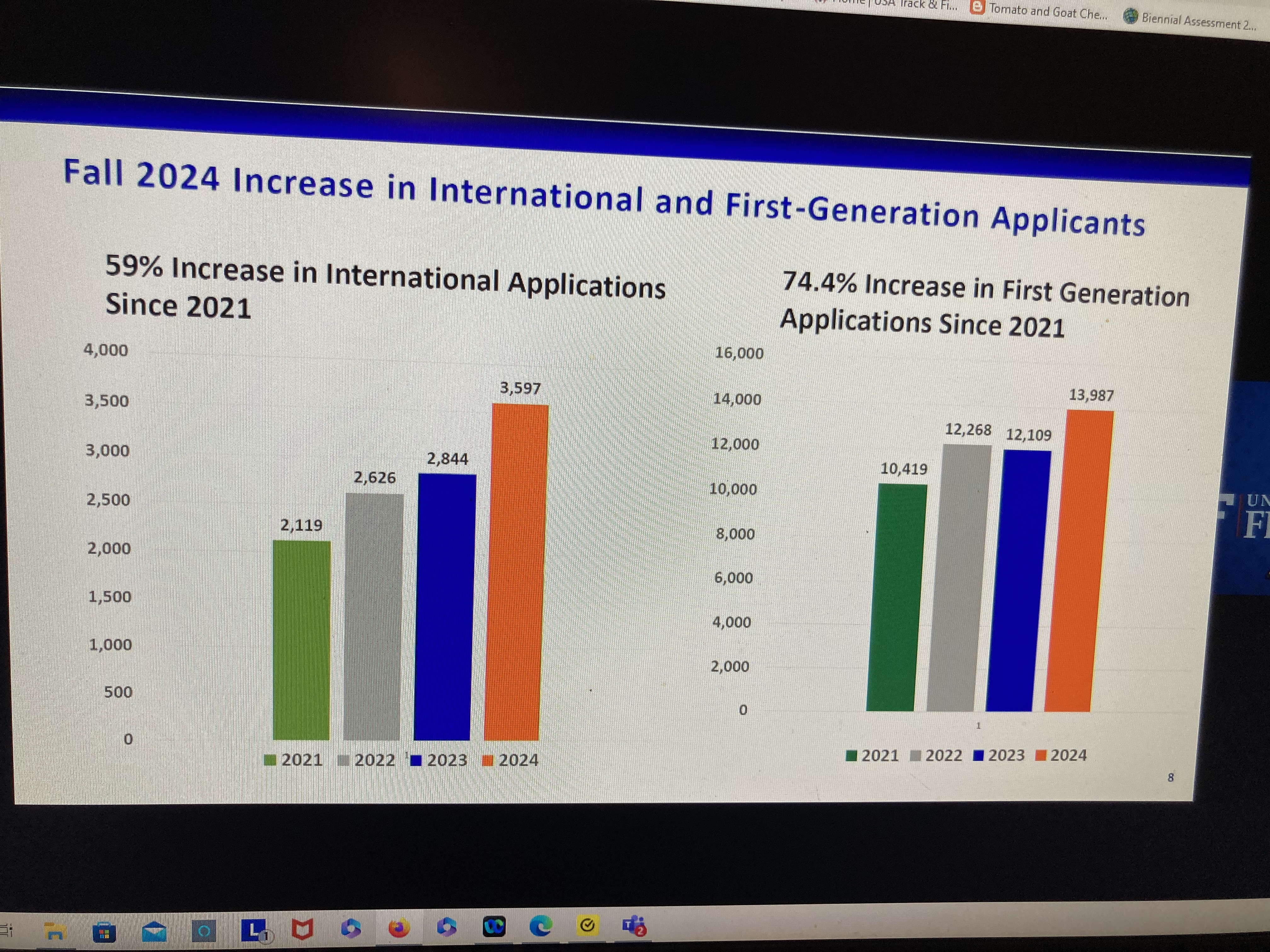Open Microsoft Edge from the taskbar
This screenshot has height=952, width=1270.
541,926
